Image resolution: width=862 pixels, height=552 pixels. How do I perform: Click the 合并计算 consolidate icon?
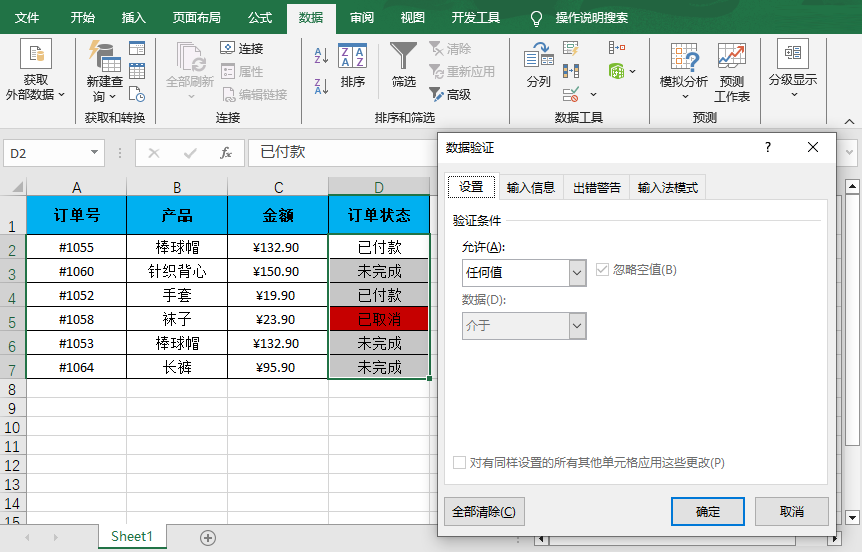617,48
